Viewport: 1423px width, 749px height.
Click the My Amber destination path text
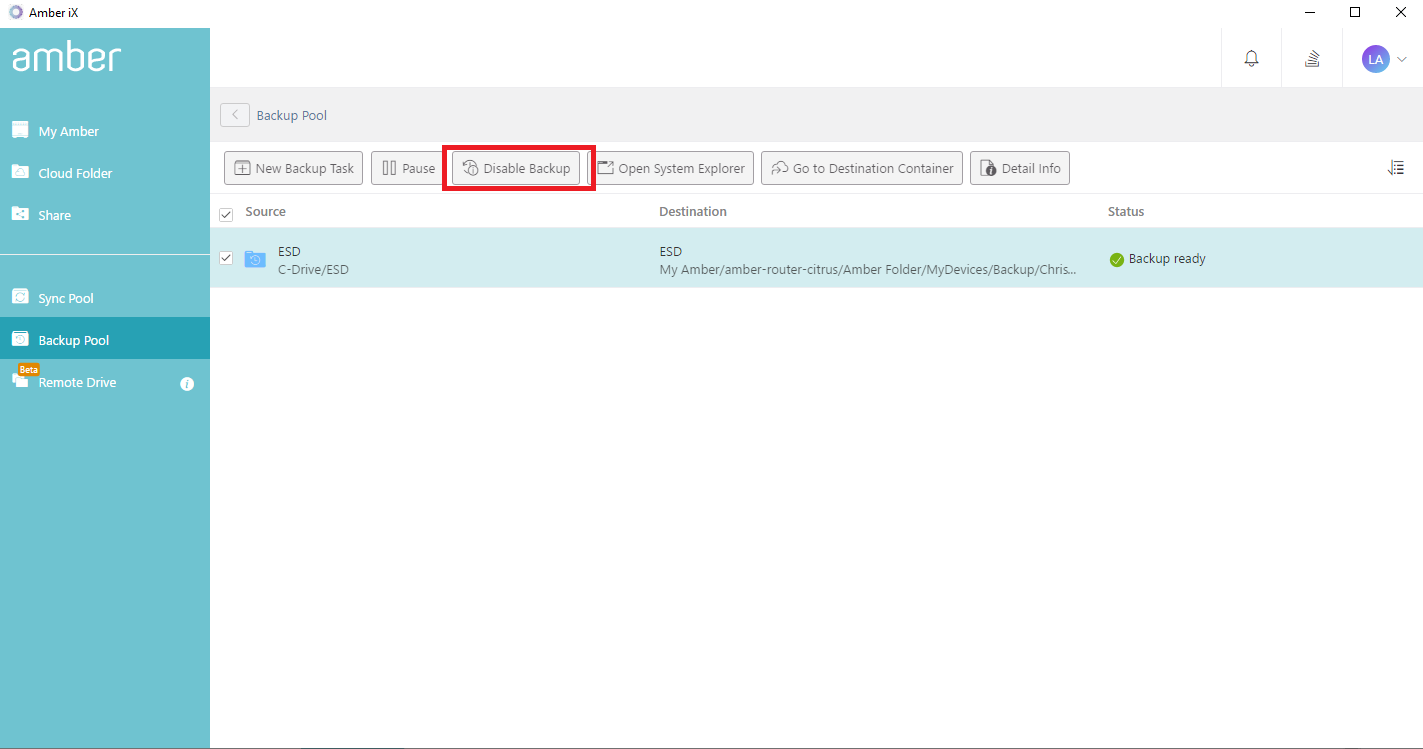pyautogui.click(x=868, y=270)
